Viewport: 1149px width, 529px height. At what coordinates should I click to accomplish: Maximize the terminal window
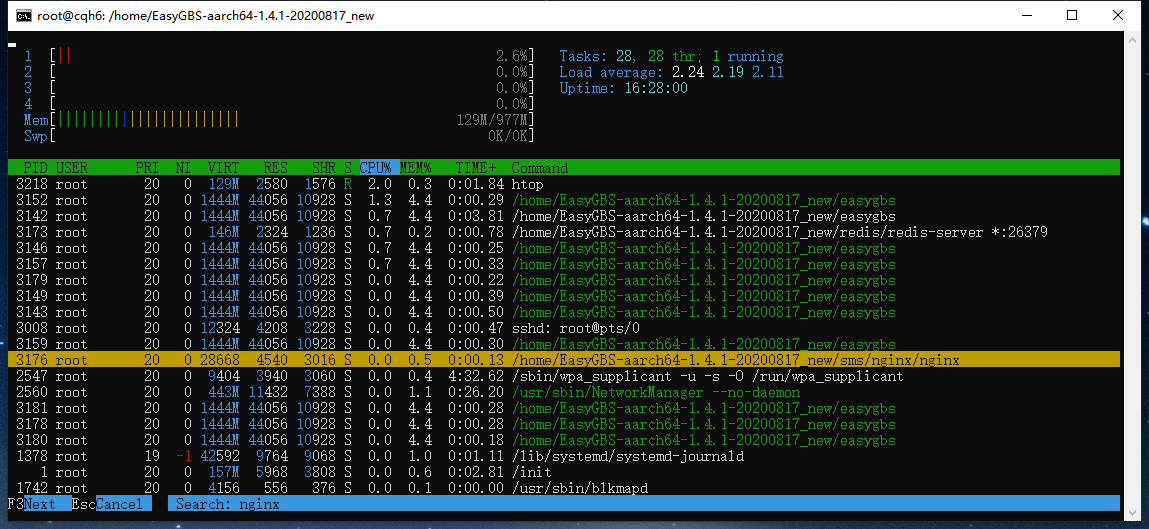(x=1071, y=15)
